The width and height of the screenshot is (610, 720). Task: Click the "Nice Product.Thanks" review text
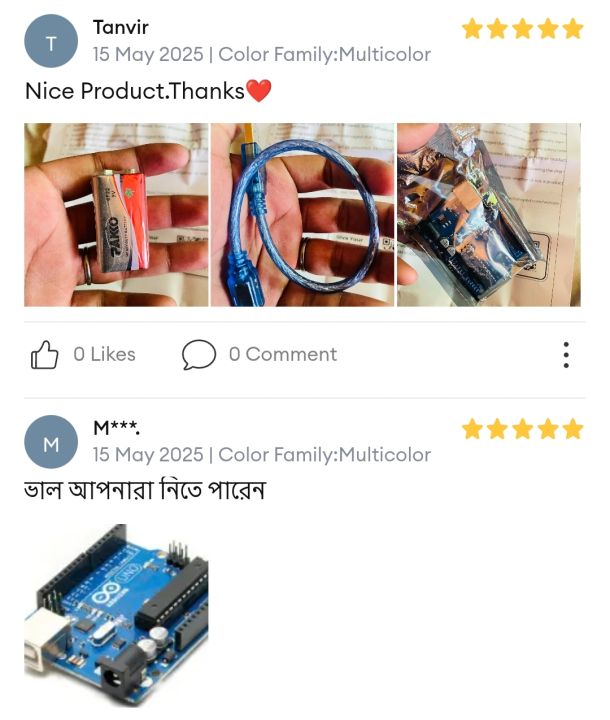(x=135, y=91)
